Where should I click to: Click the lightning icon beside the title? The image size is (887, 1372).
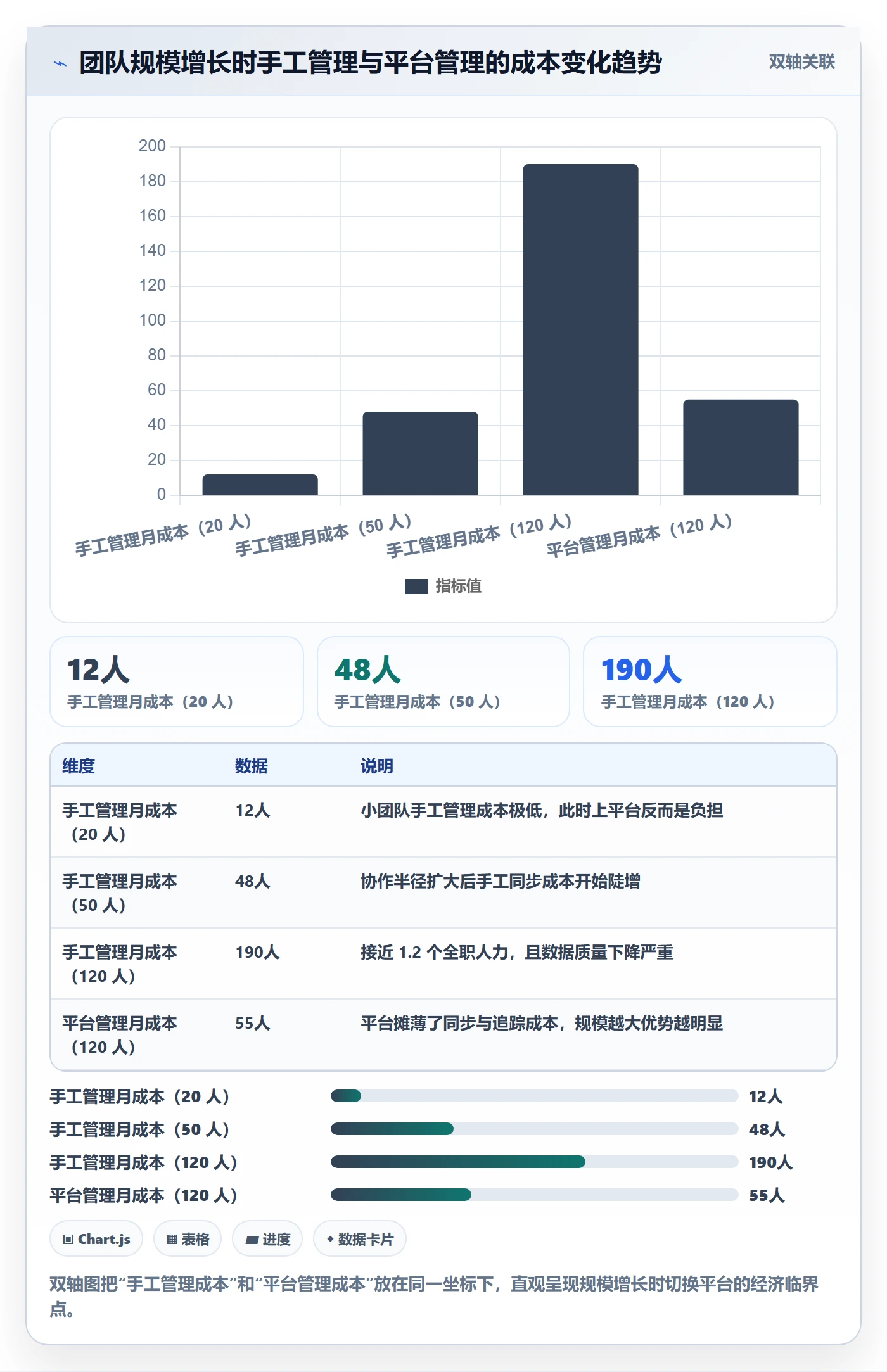click(x=60, y=63)
